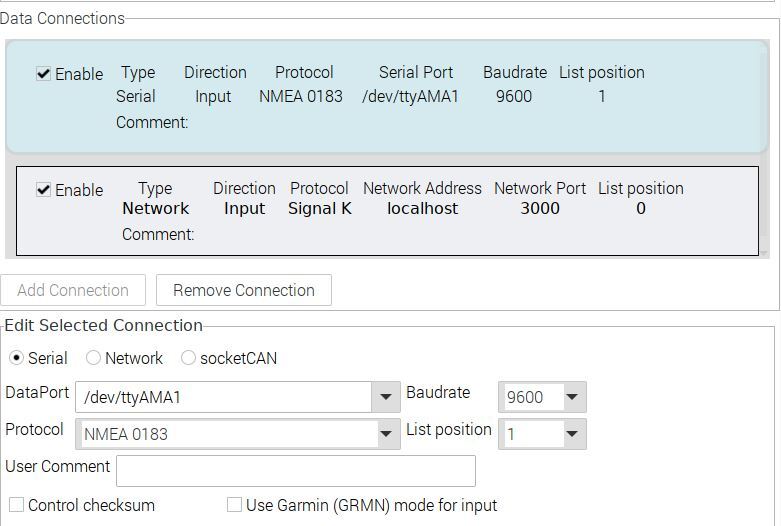Click into the User Comment text field
781x526 pixels.
tap(296, 471)
